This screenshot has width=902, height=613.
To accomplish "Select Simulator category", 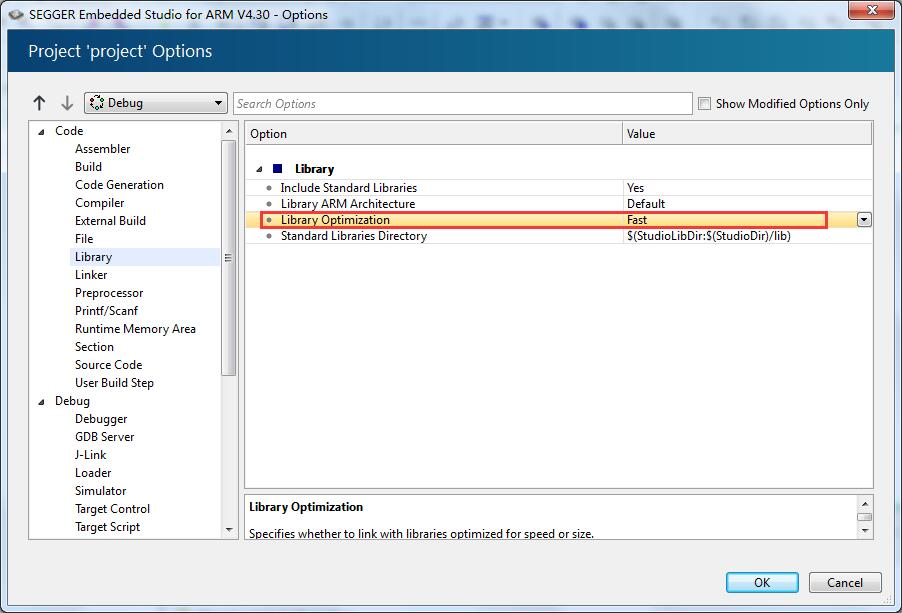I will click(100, 491).
